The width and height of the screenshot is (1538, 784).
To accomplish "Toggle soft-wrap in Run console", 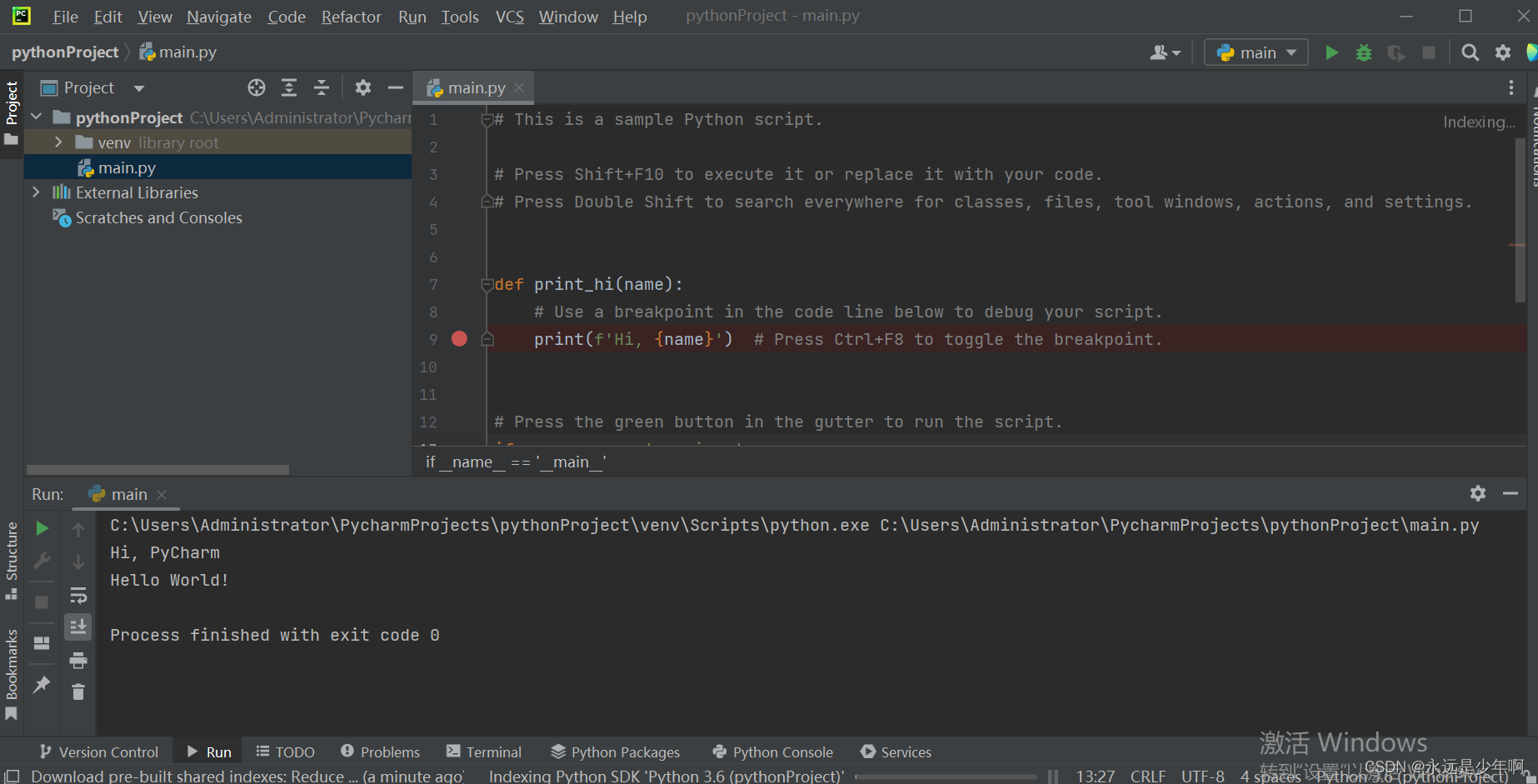I will click(x=78, y=595).
